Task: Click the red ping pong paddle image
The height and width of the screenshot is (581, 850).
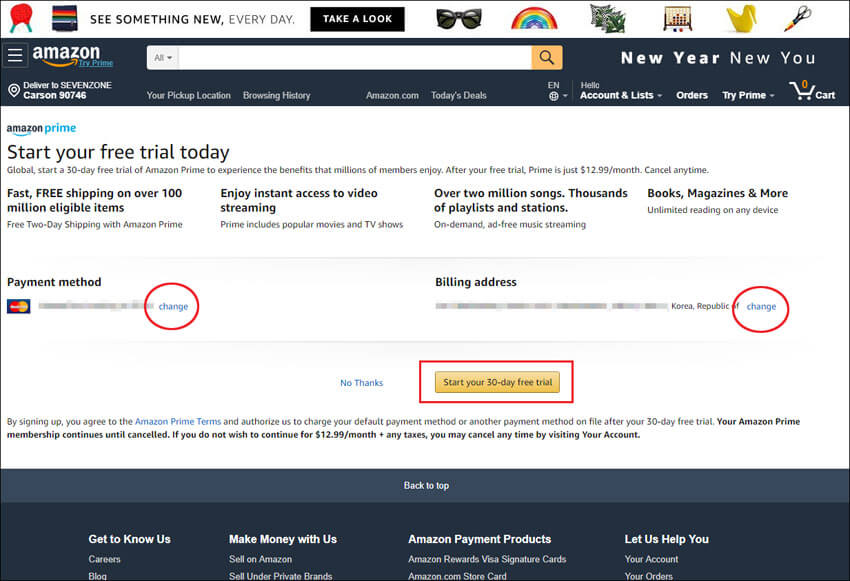Action: point(21,17)
